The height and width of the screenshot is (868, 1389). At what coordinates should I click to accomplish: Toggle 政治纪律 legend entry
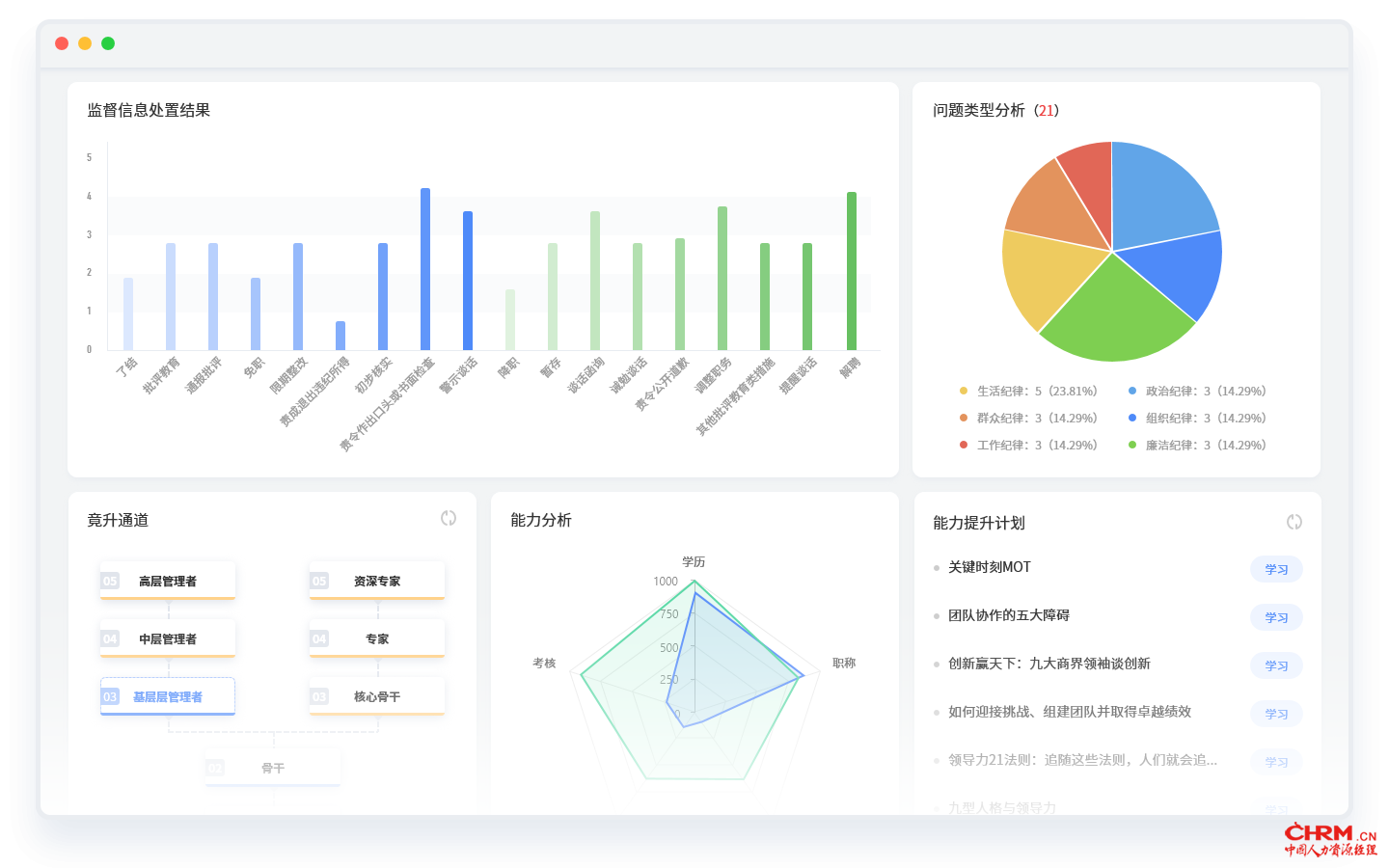pyautogui.click(x=1197, y=392)
